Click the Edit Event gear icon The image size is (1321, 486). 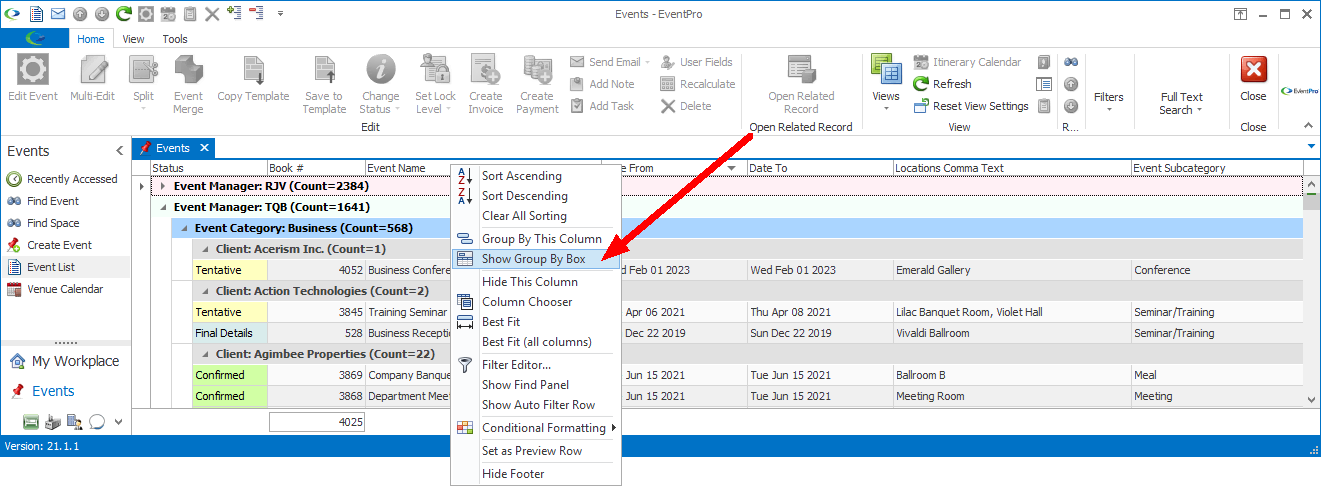coord(33,70)
